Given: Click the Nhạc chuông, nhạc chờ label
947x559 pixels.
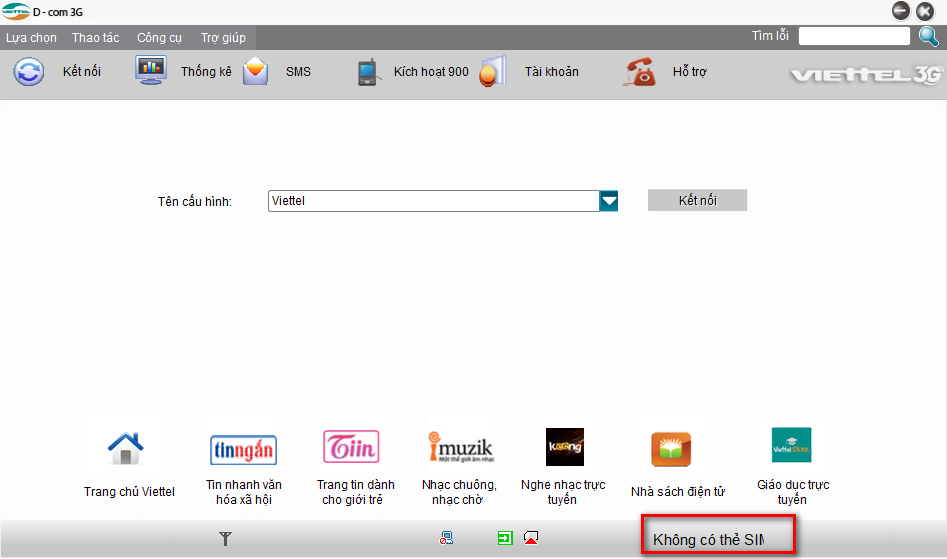Looking at the screenshot, I should (x=459, y=492).
